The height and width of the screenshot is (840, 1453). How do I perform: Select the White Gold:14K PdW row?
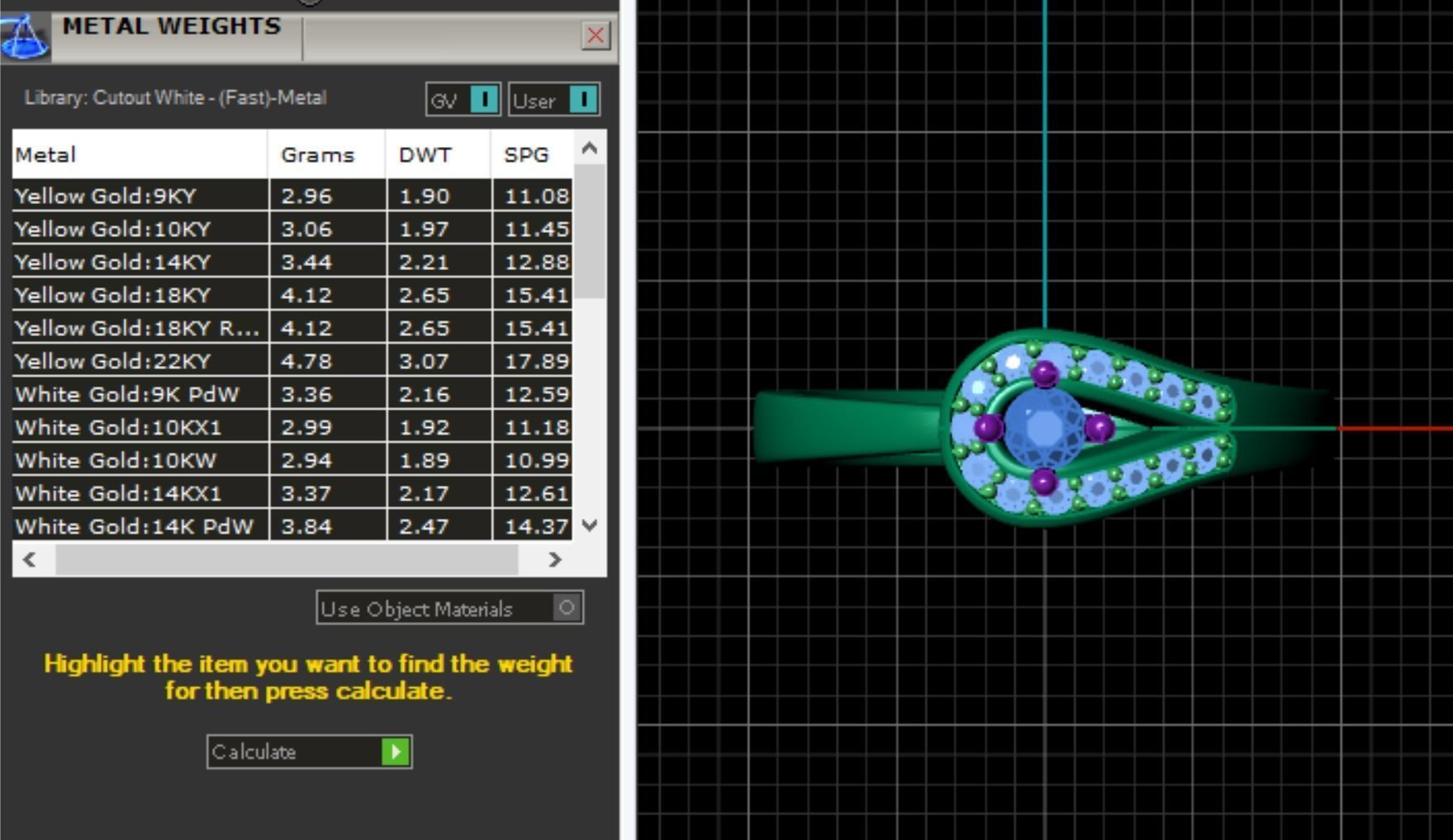coord(292,526)
